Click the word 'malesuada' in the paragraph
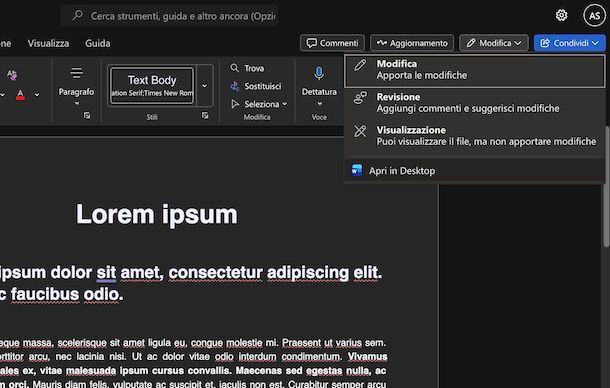610x388 pixels. pyautogui.click(x=91, y=371)
